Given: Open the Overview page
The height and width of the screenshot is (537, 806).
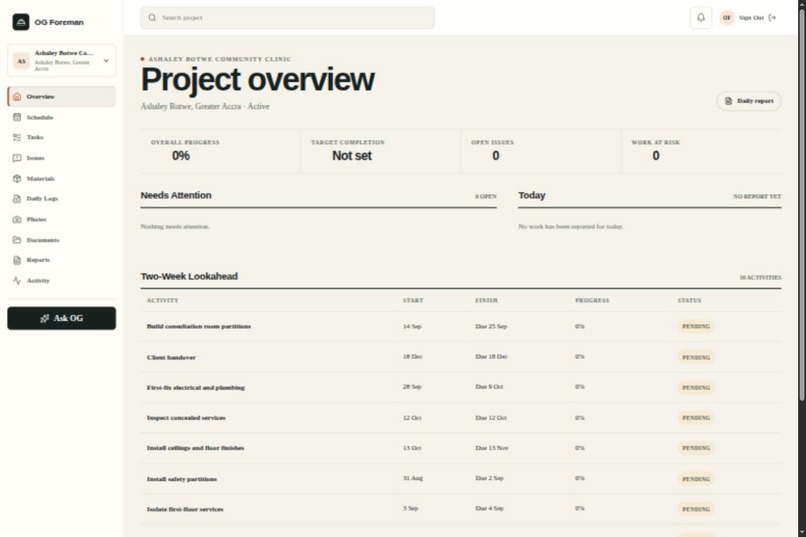Looking at the screenshot, I should [x=62, y=97].
